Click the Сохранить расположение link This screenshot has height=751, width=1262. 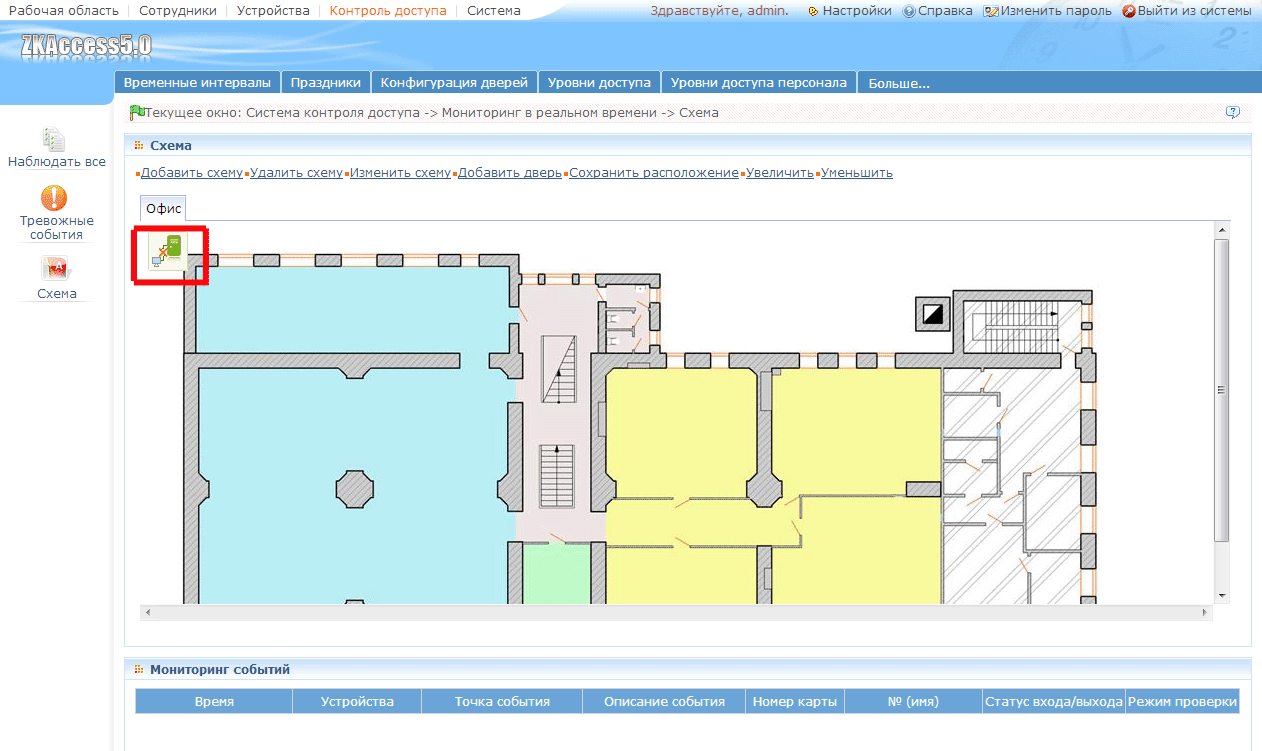[x=653, y=173]
